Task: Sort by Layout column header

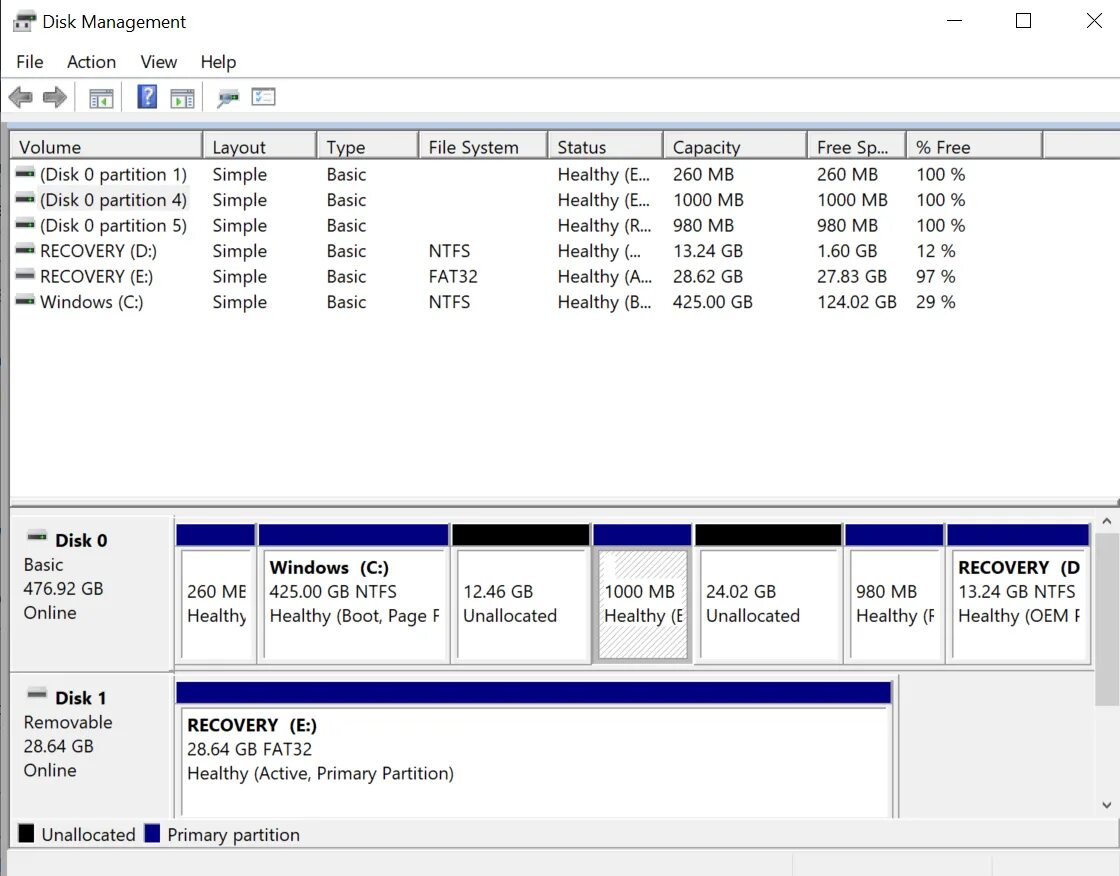Action: (x=260, y=146)
